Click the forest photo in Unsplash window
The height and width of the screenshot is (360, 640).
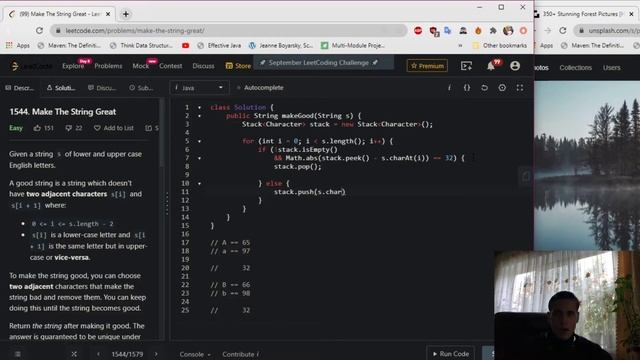[x=587, y=165]
